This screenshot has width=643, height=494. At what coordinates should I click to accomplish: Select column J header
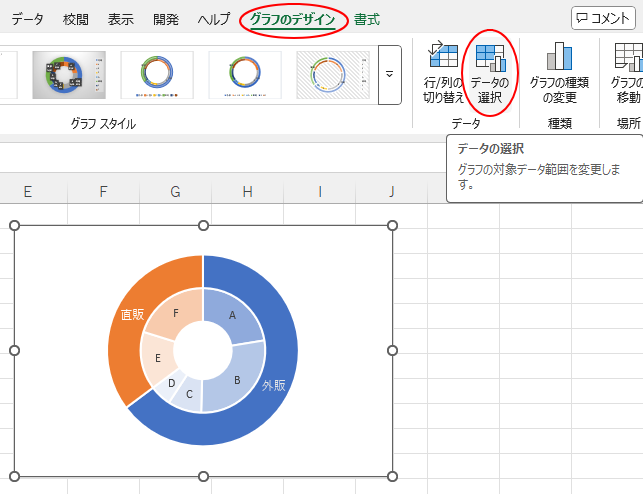(392, 191)
